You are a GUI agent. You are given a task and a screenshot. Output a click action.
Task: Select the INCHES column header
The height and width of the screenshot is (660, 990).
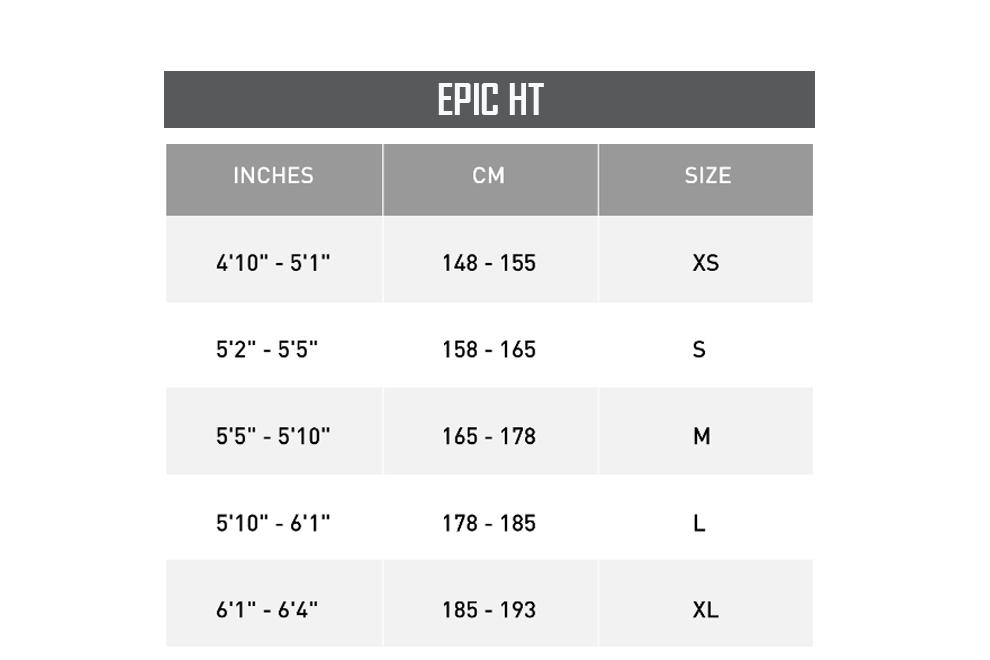pos(274,180)
